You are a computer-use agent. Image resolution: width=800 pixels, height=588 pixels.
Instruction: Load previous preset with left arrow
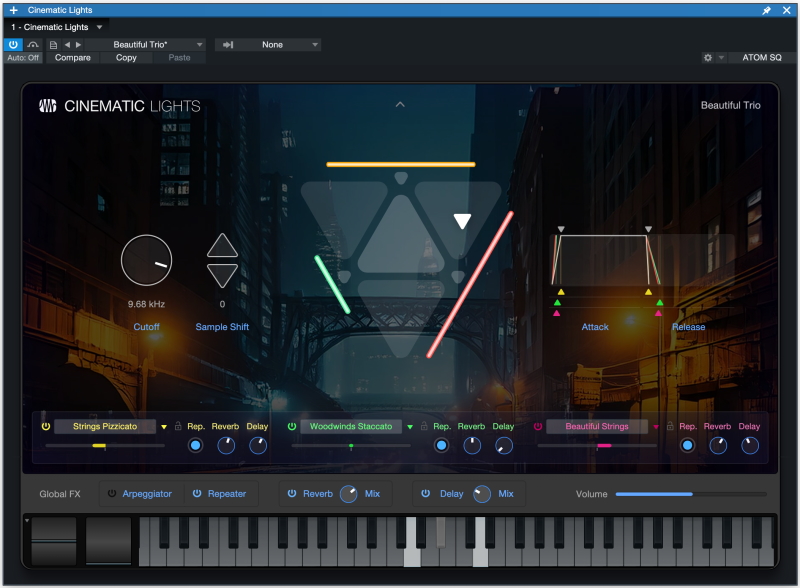point(67,45)
